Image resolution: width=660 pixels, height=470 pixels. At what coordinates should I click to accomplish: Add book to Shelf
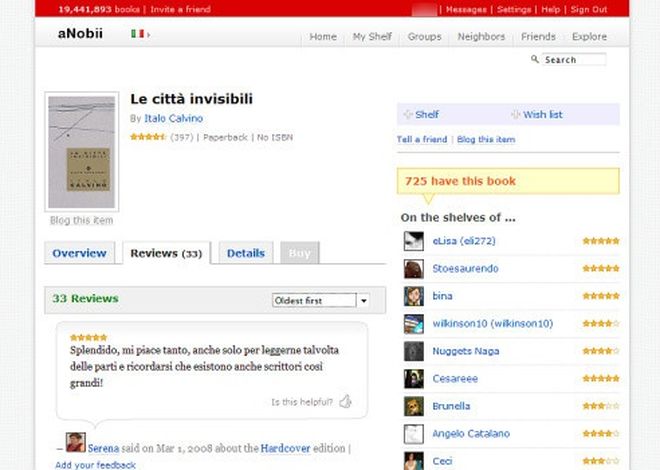(427, 114)
